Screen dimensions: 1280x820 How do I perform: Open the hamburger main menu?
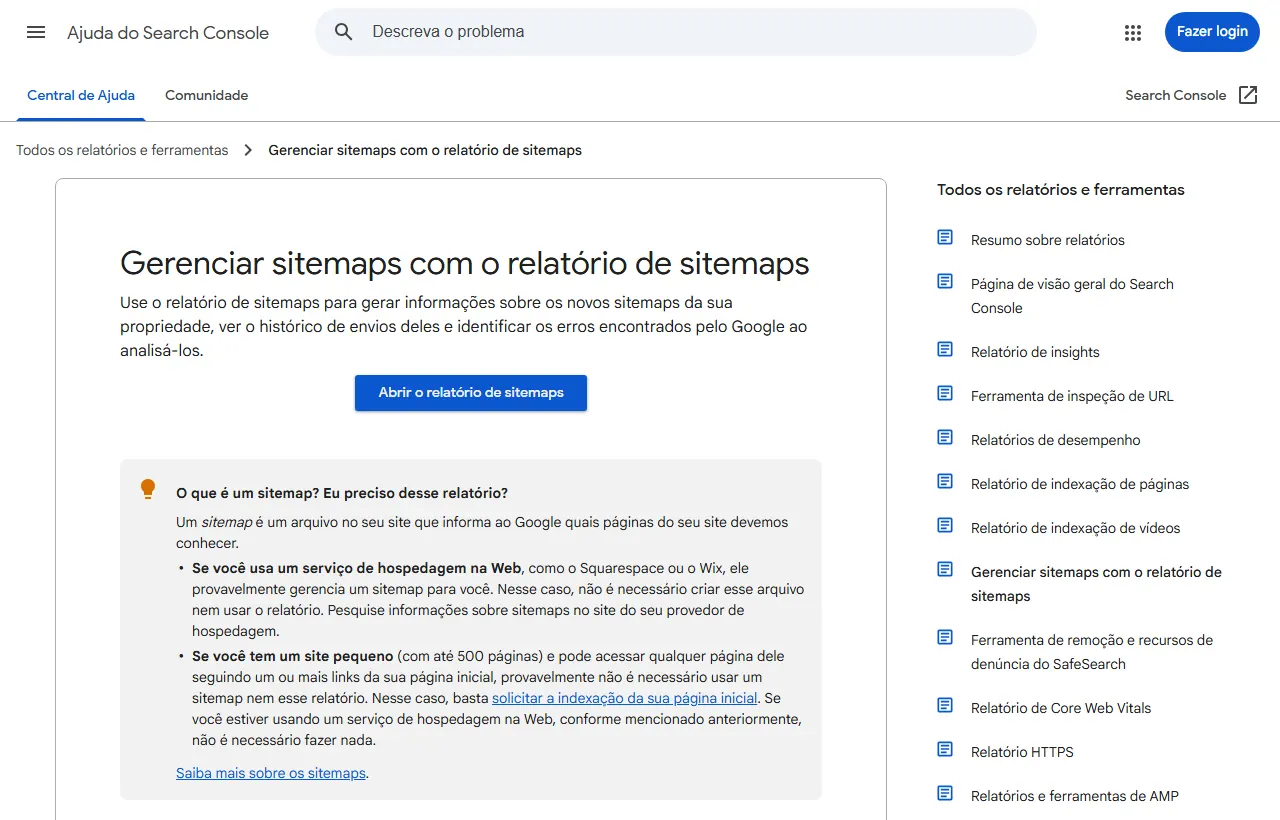pyautogui.click(x=36, y=32)
